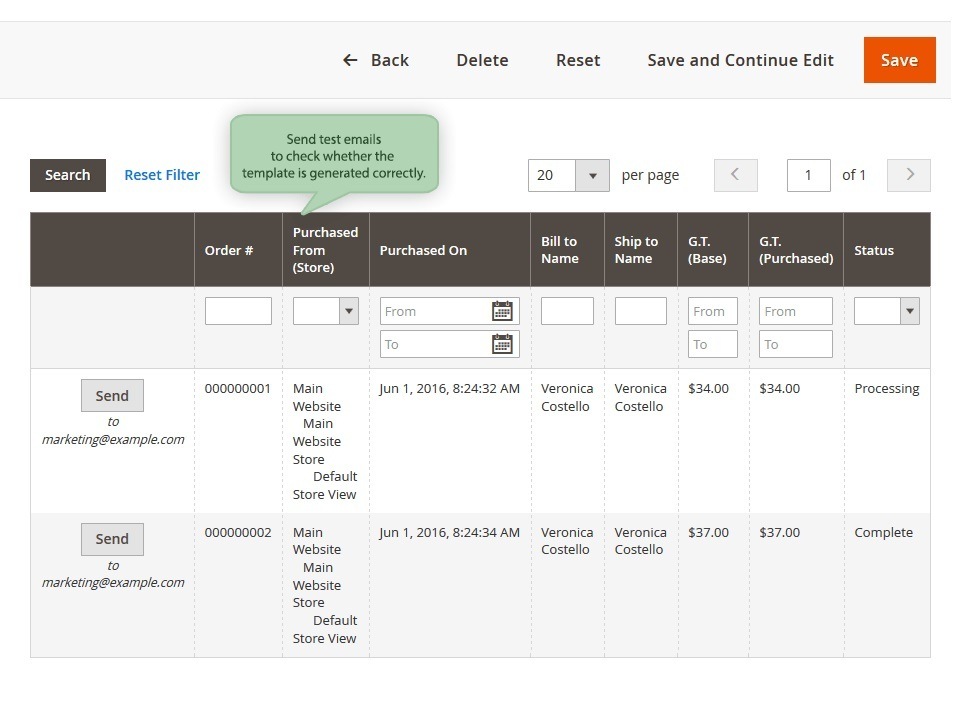Sort by Purchased On column header
Viewport: 960px width, 704px height.
(423, 250)
